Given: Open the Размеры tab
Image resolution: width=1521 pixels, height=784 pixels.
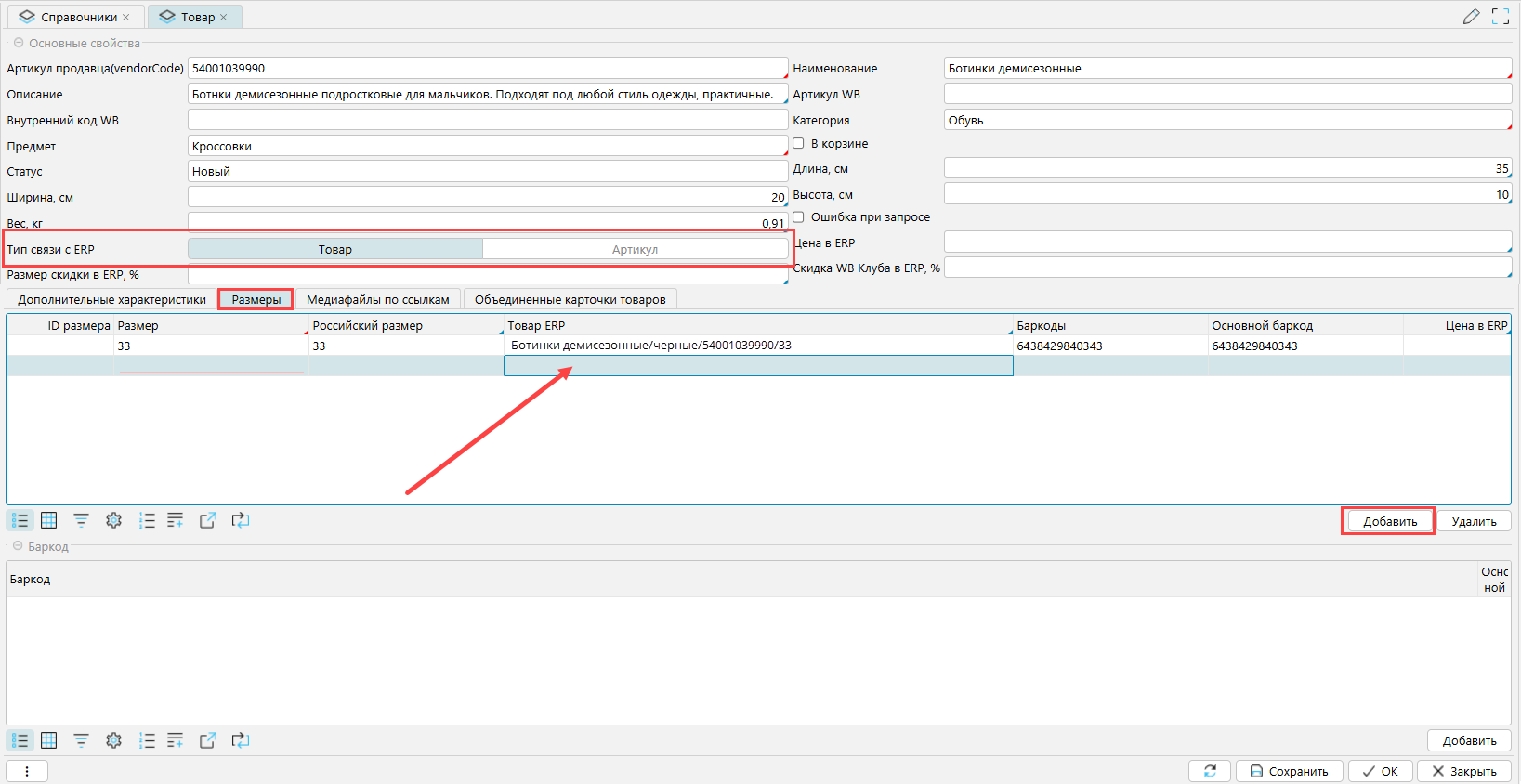Looking at the screenshot, I should click(256, 299).
